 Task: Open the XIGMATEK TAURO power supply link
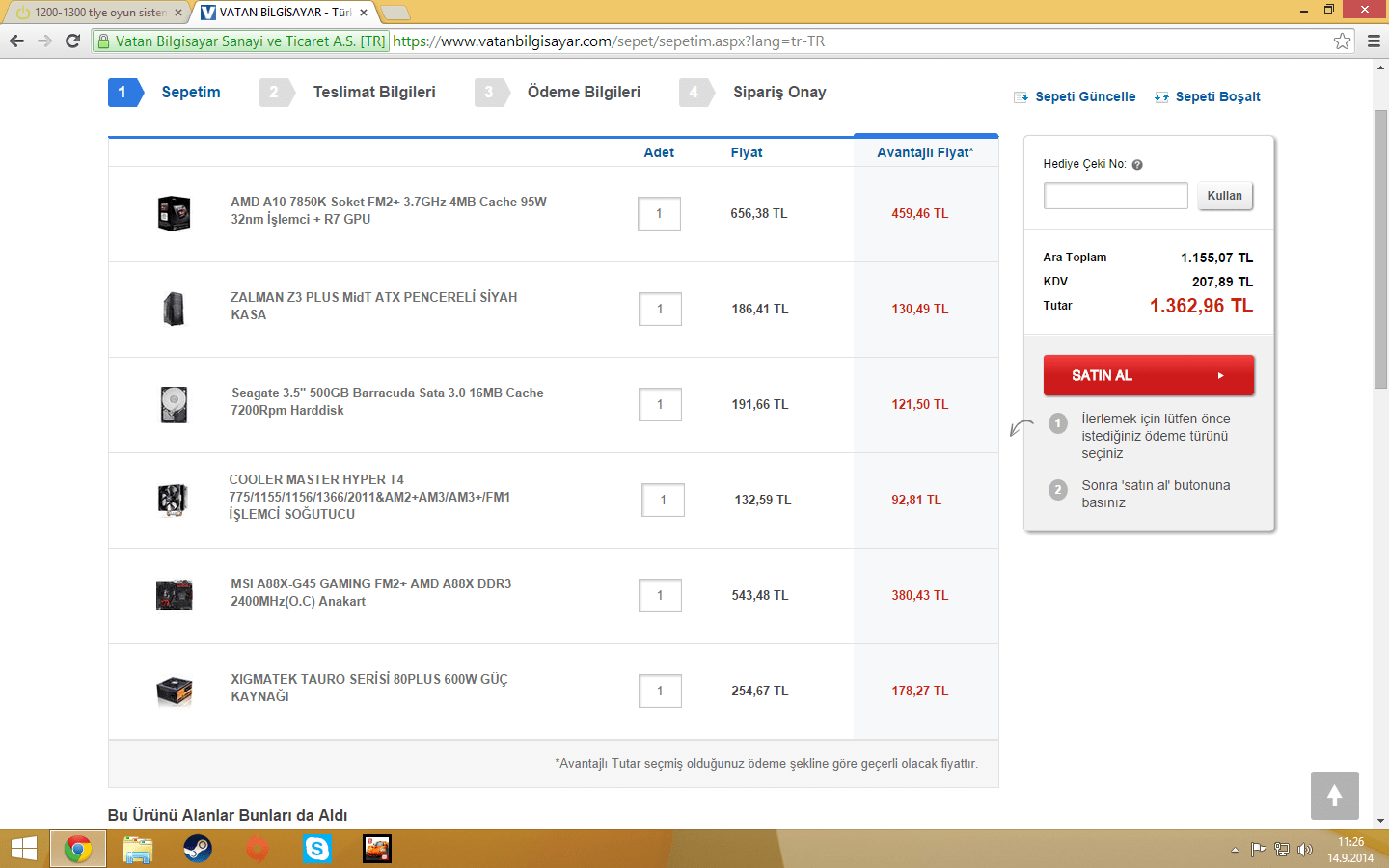coord(369,688)
